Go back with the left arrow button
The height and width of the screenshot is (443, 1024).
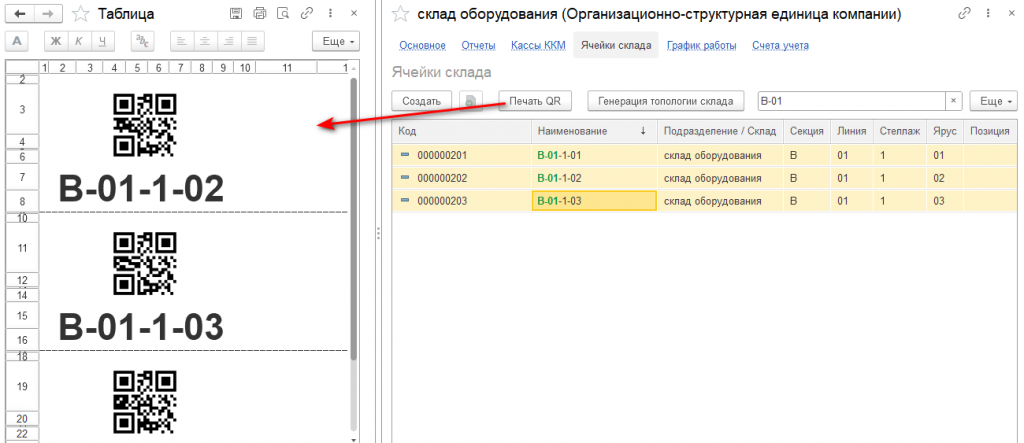coord(20,13)
